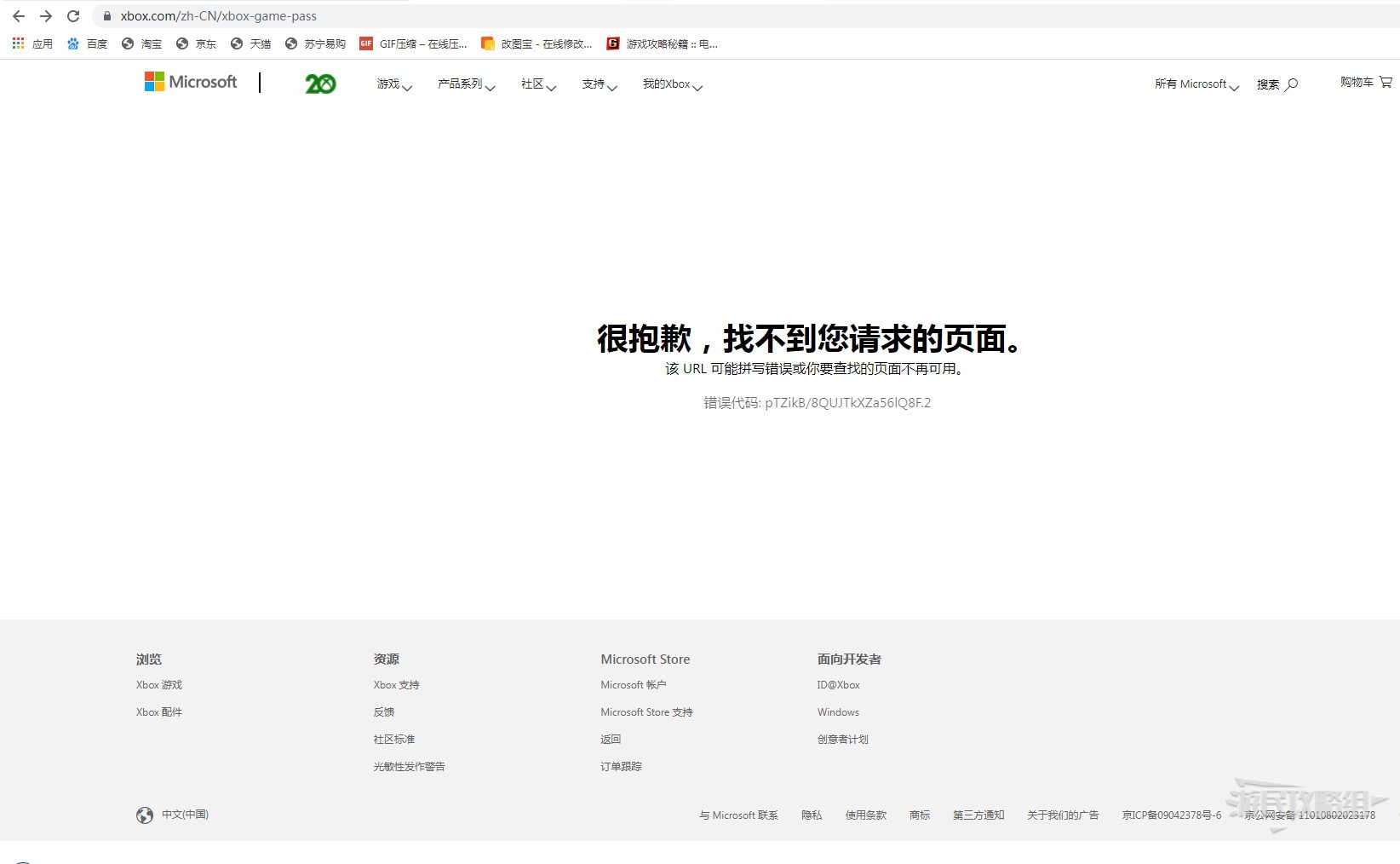The height and width of the screenshot is (864, 1400).
Task: Click the Xbox 20th anniversary logo
Action: pyautogui.click(x=320, y=84)
